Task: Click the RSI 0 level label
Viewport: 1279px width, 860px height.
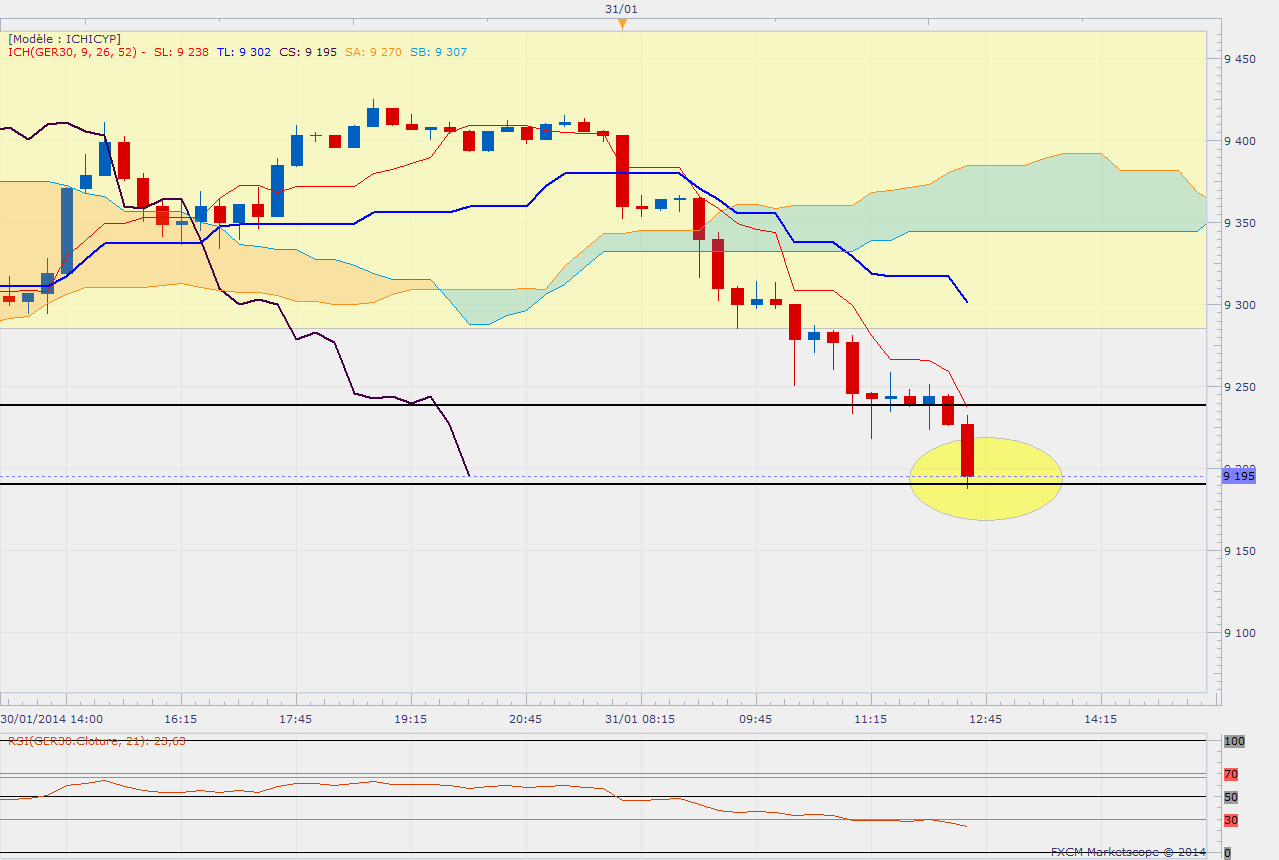Action: pyautogui.click(x=1227, y=852)
